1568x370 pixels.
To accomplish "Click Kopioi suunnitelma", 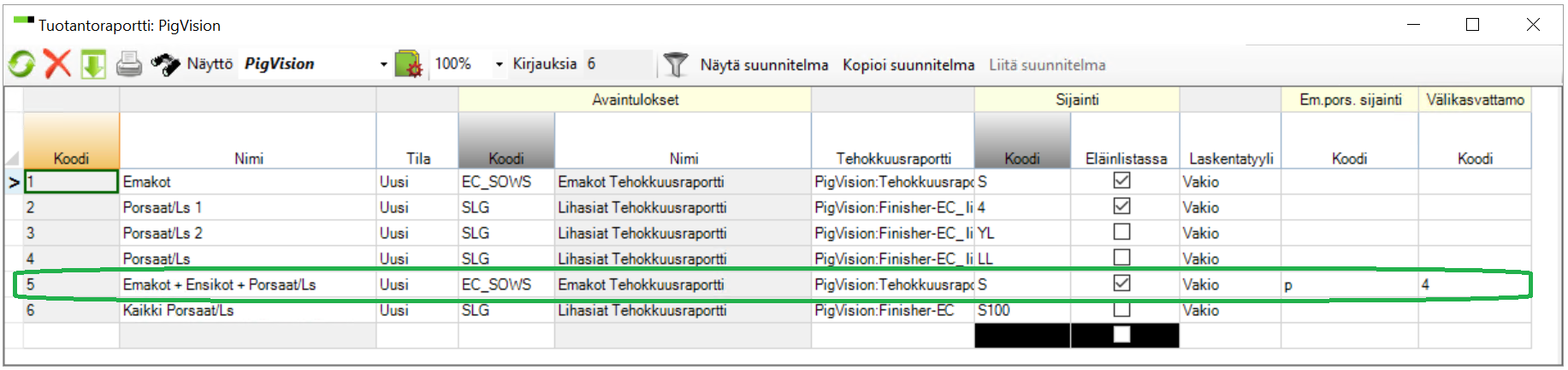I will coord(908,65).
